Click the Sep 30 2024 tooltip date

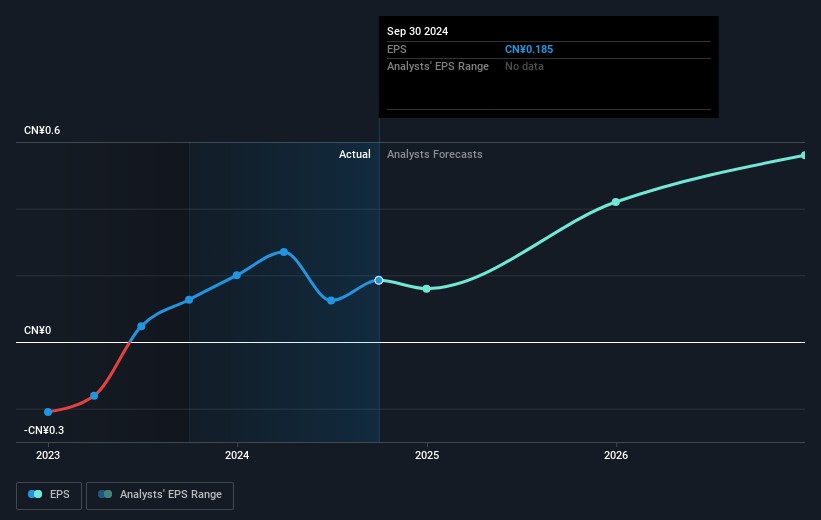coord(417,31)
